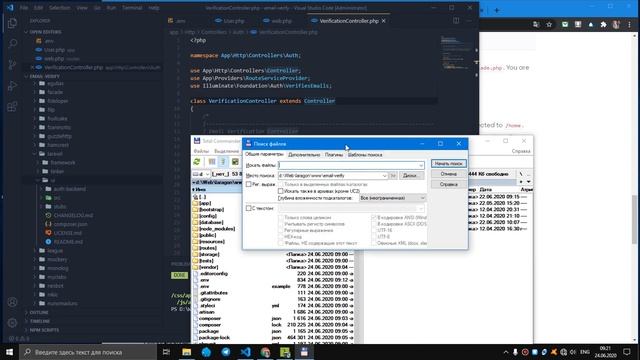The image size is (640, 360).
Task: Enable the 'С текстом' checkbox
Action: pyautogui.click(x=249, y=208)
